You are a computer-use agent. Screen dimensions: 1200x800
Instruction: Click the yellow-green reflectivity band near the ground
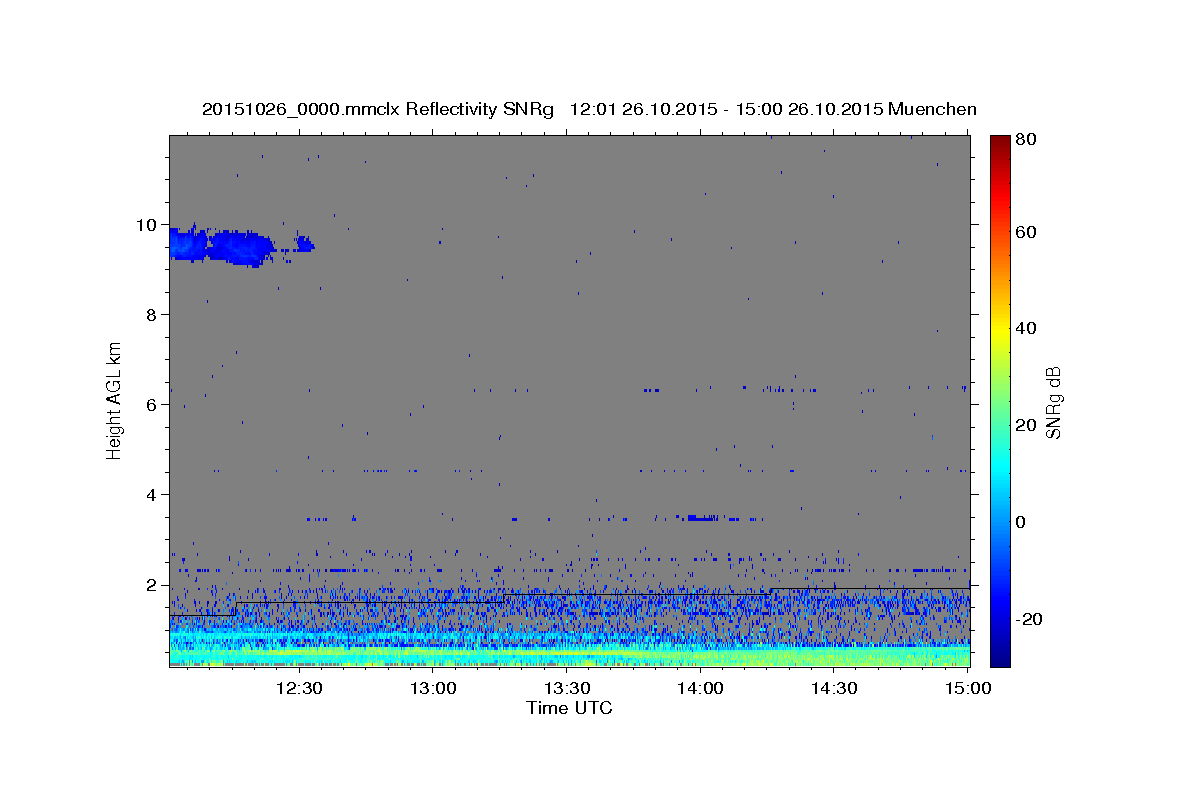[569, 655]
